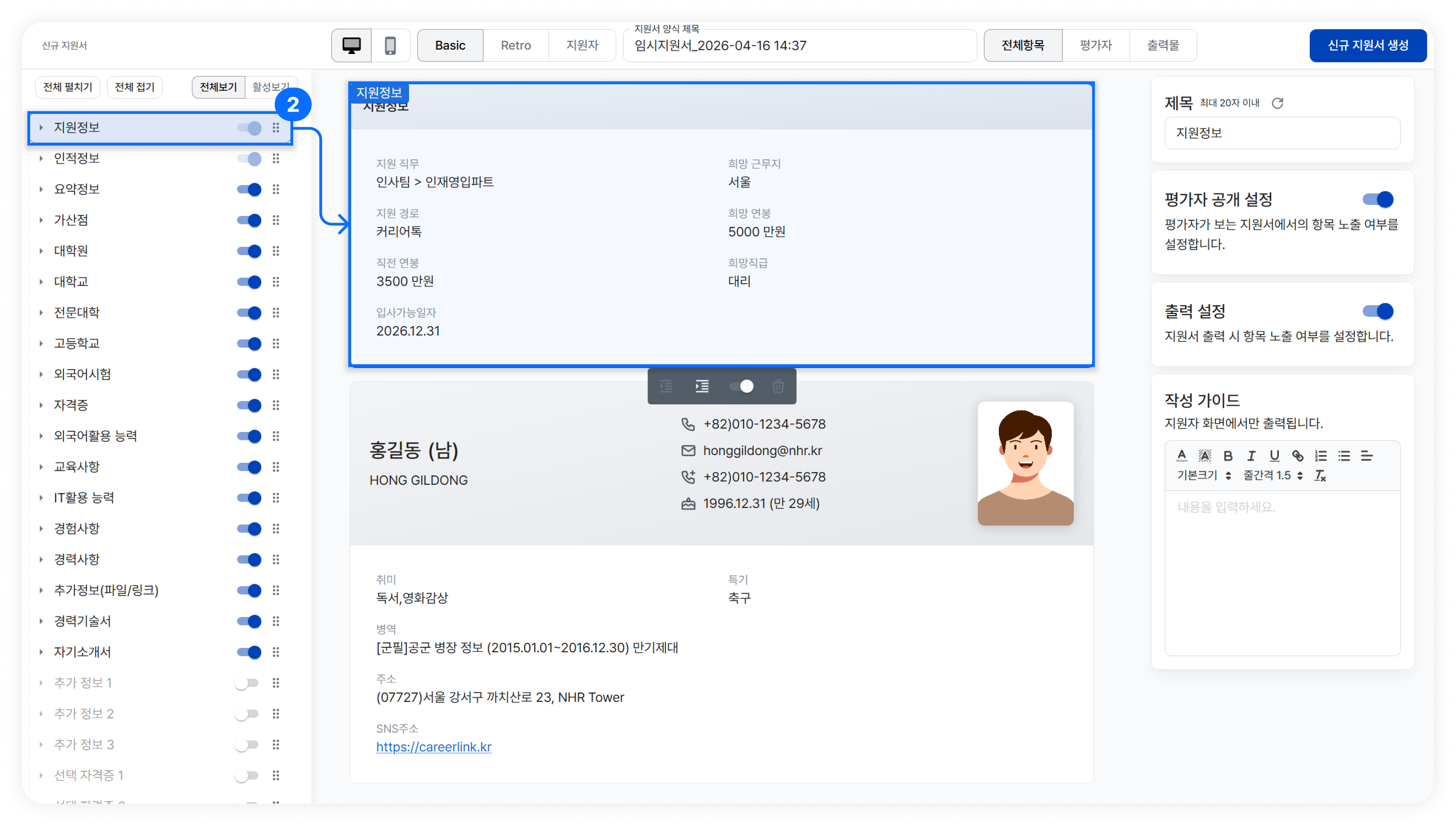Select the 전체보기 view button

(219, 87)
